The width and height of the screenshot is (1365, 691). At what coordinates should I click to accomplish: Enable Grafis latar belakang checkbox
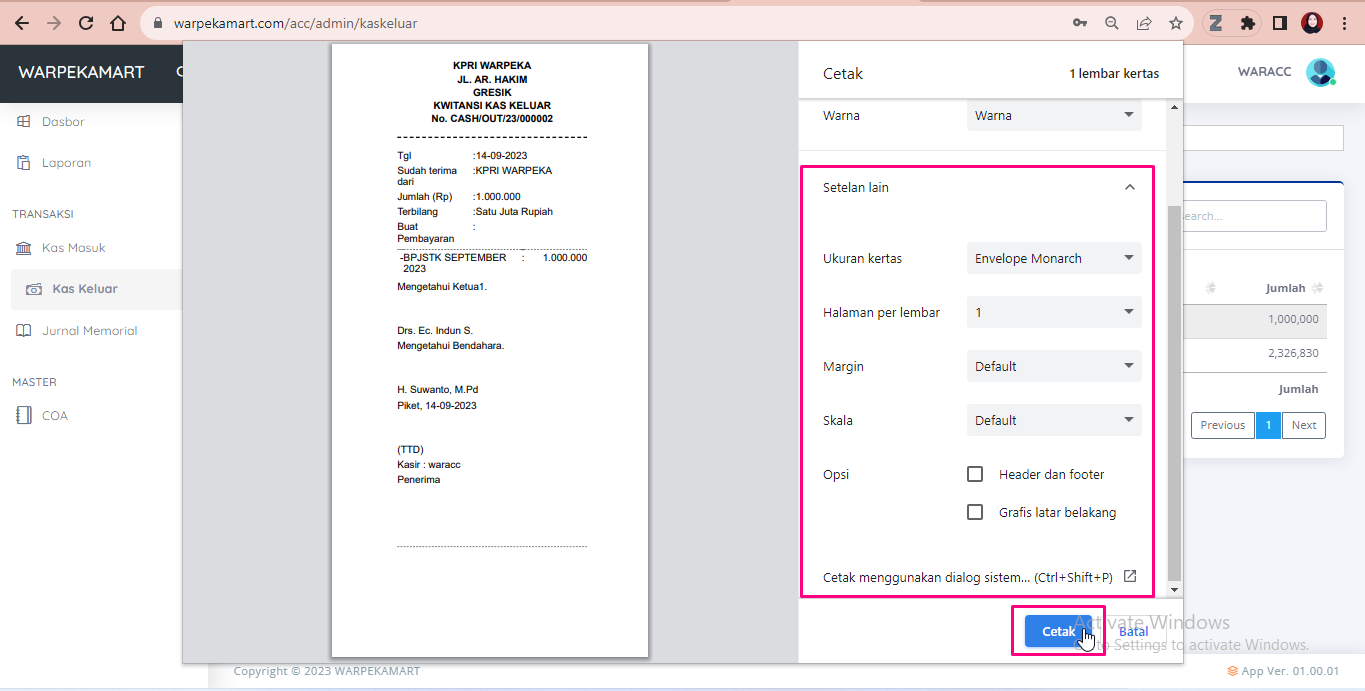click(975, 512)
